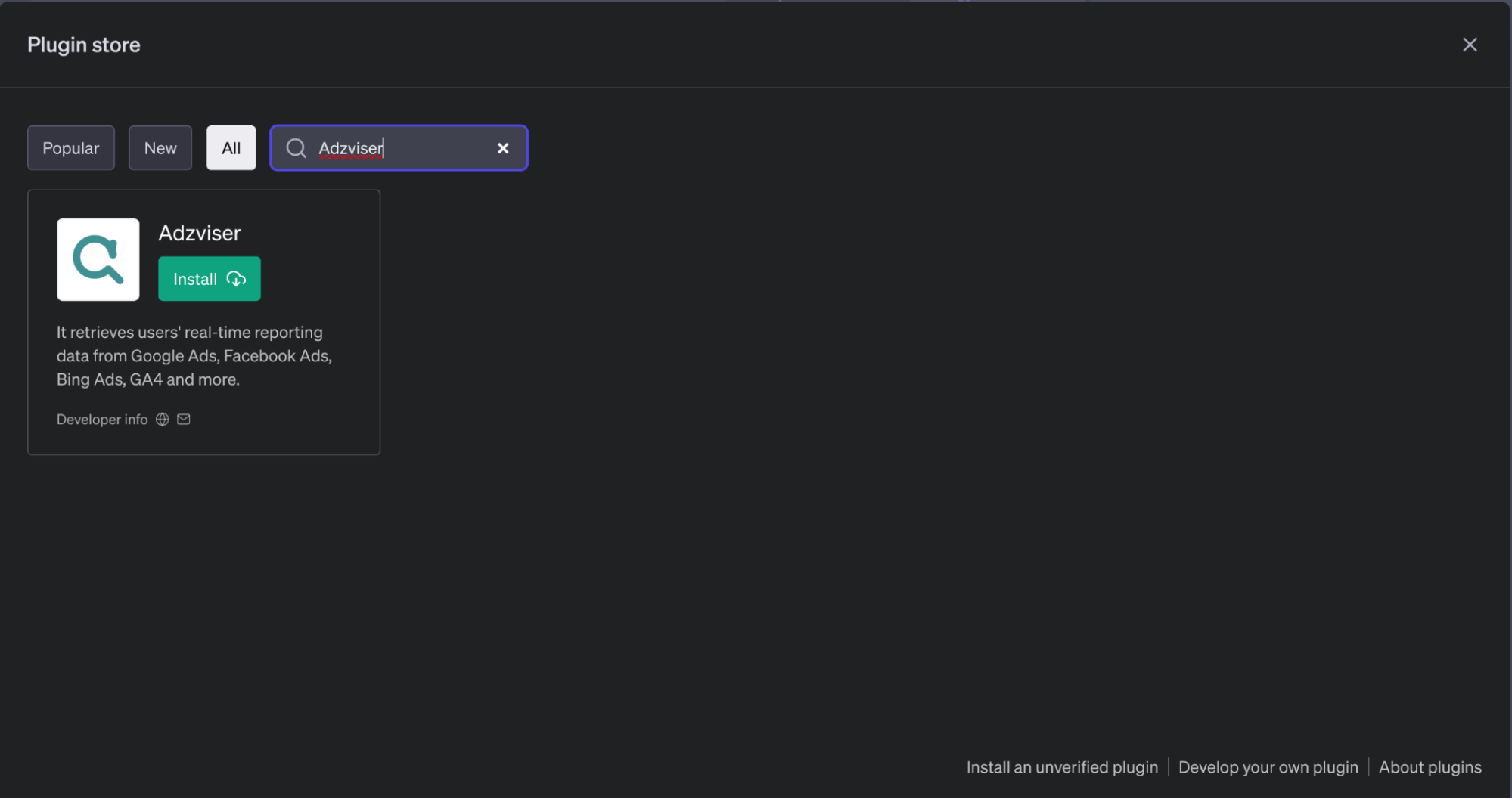1512x799 pixels.
Task: Click the Adzviser plugin title
Action: click(200, 233)
